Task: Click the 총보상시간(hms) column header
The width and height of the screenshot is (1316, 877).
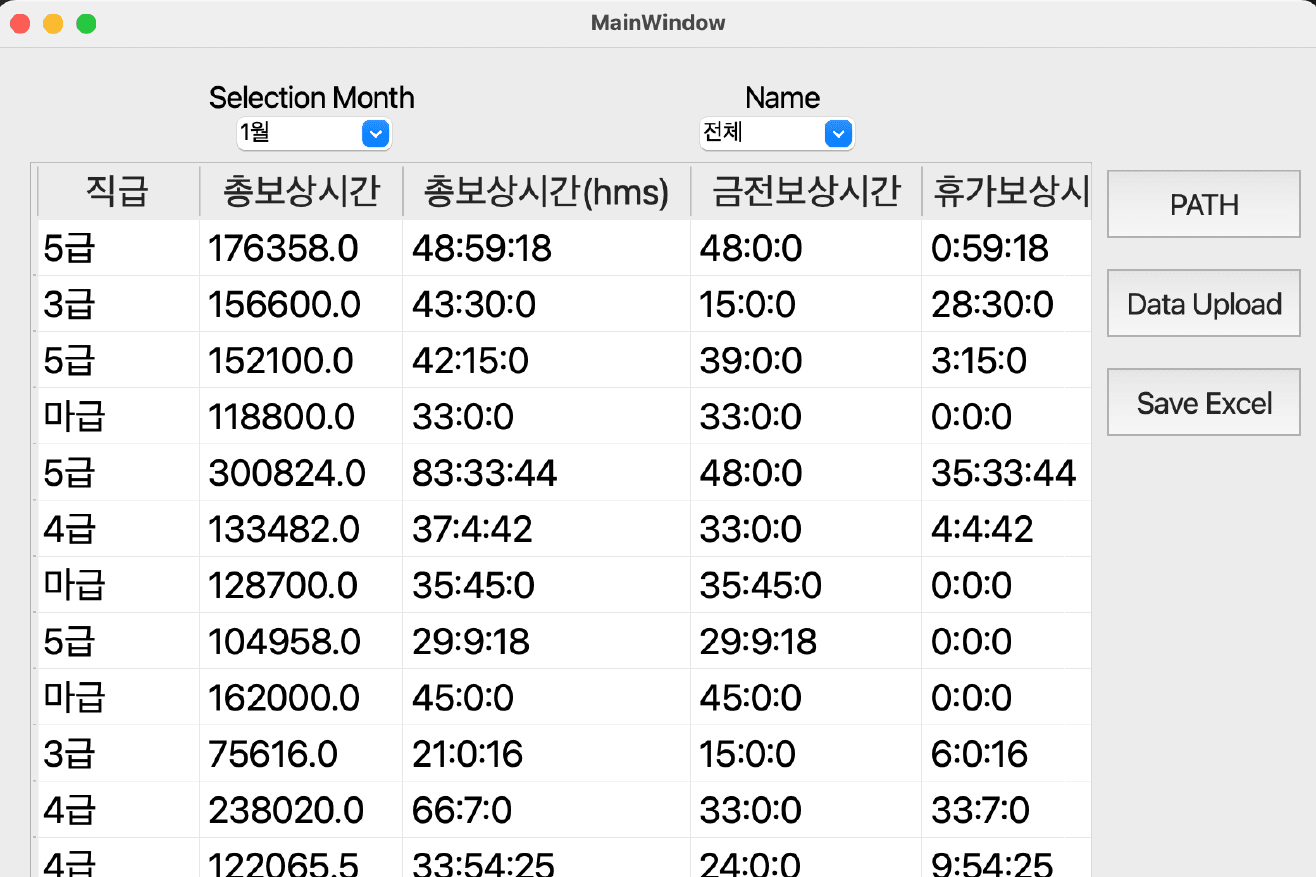Action: click(547, 191)
